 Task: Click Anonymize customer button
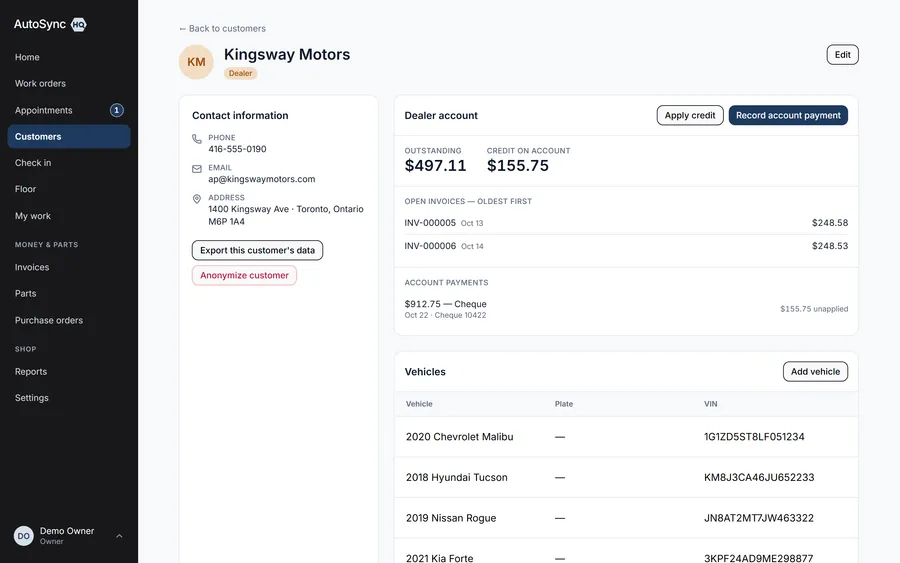(x=244, y=275)
